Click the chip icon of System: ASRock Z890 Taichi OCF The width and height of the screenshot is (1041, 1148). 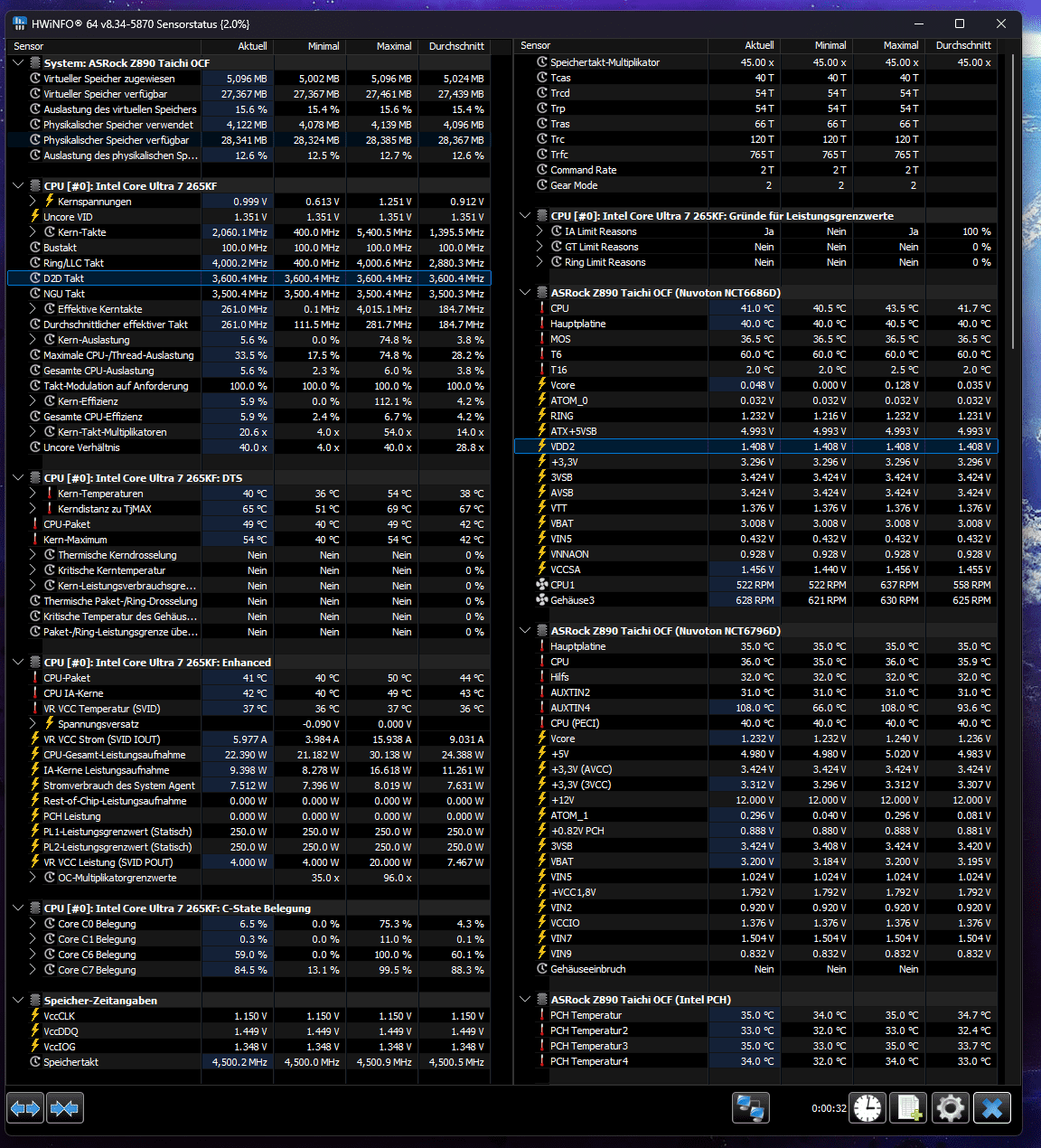[x=35, y=63]
